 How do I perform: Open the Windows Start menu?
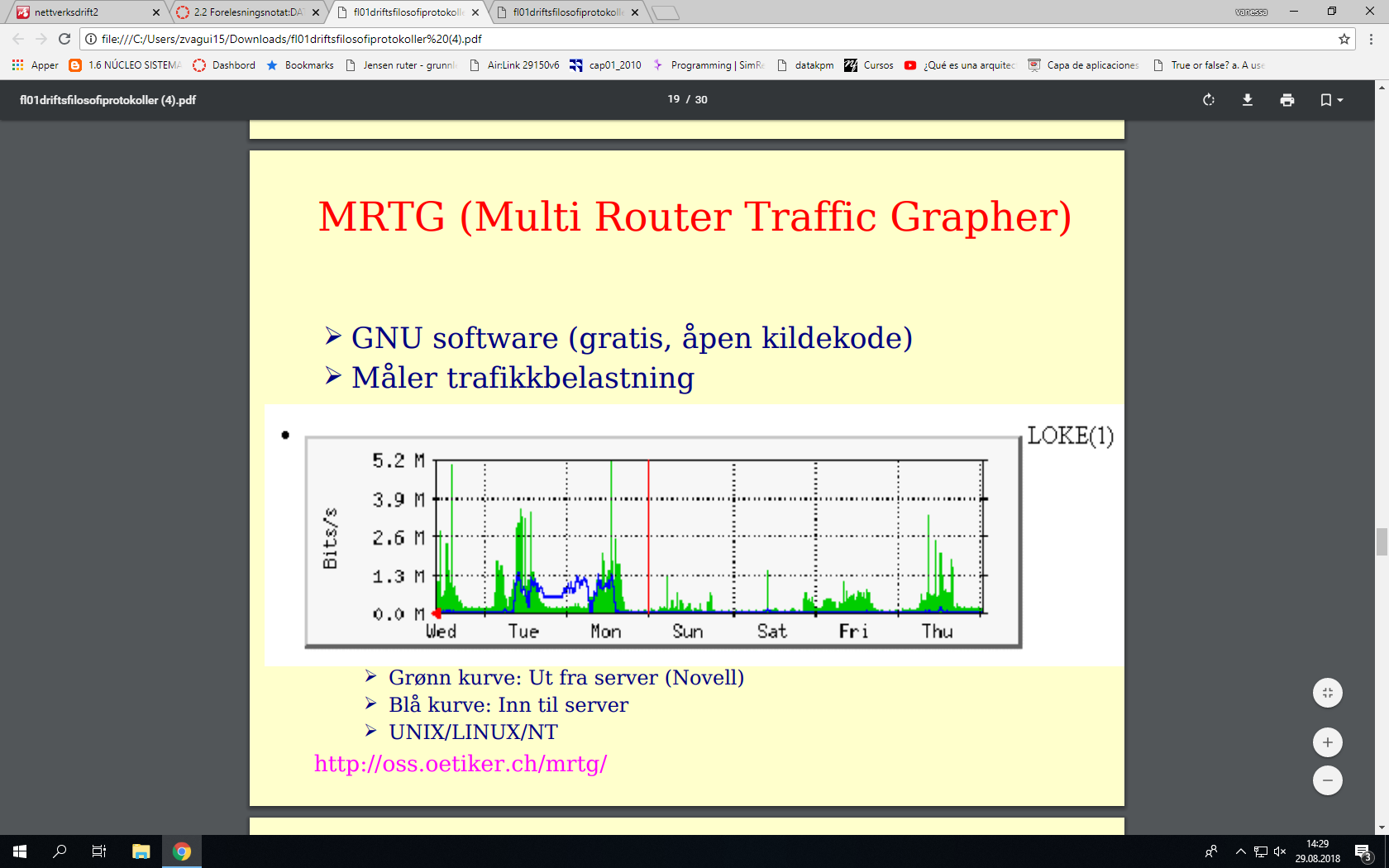(x=20, y=851)
